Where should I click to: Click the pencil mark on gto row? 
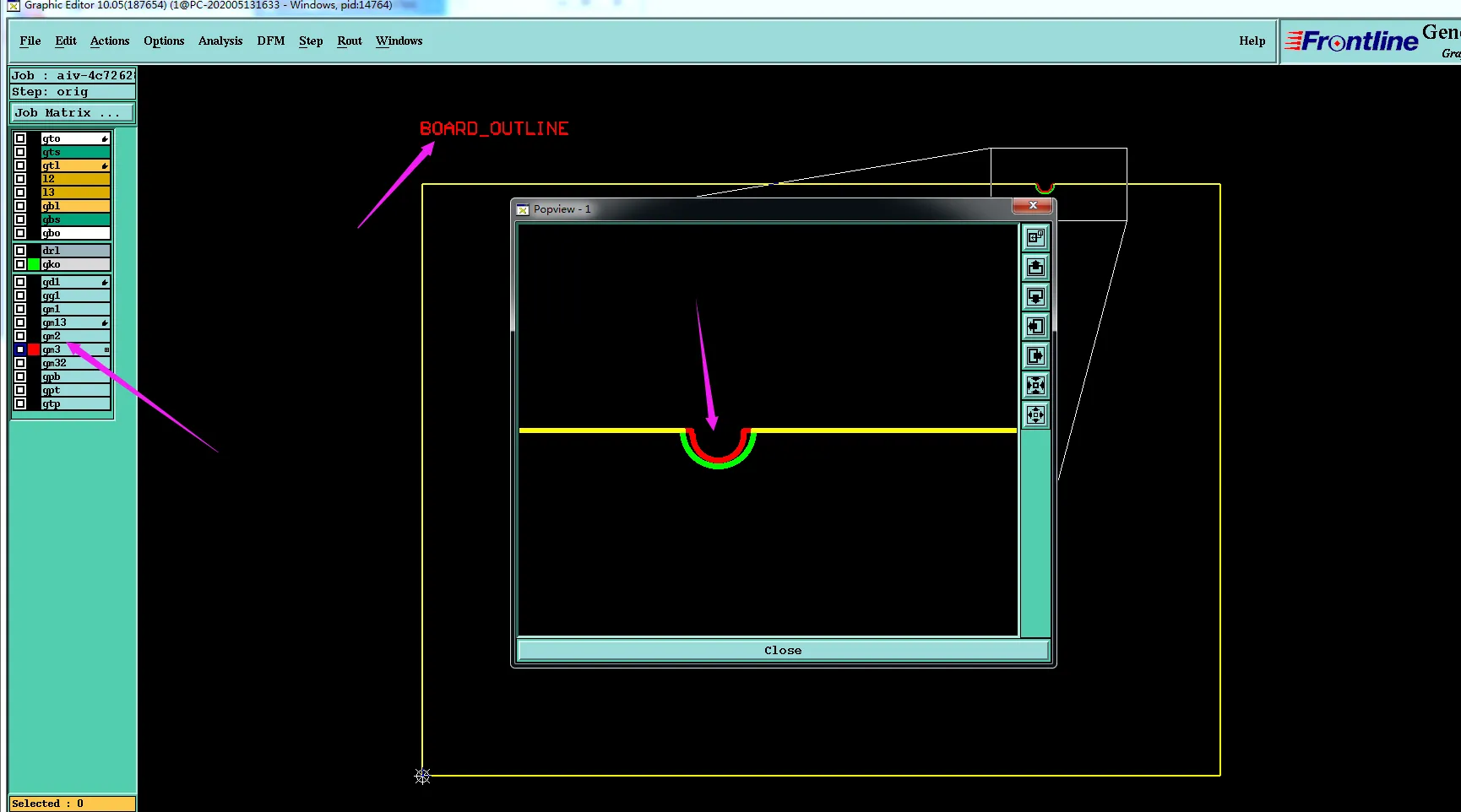click(105, 138)
